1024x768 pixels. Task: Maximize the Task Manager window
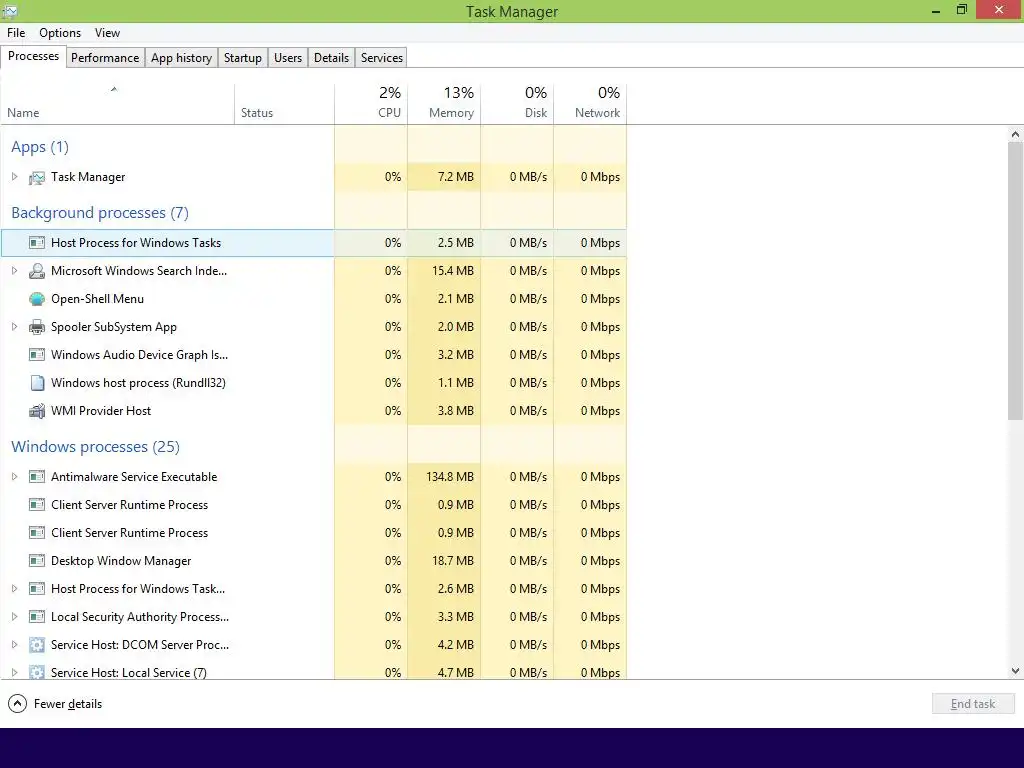(962, 10)
